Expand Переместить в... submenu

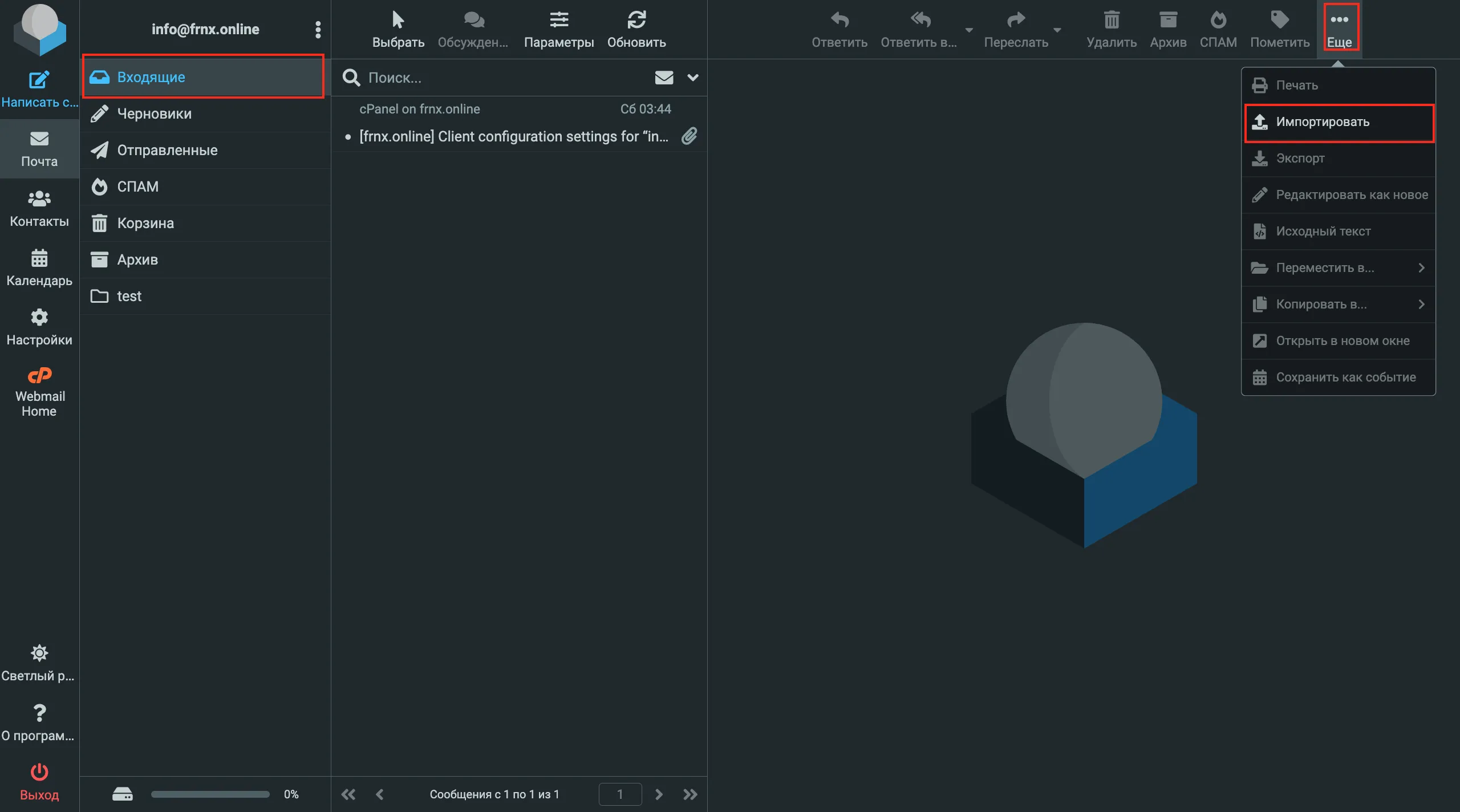[1339, 267]
